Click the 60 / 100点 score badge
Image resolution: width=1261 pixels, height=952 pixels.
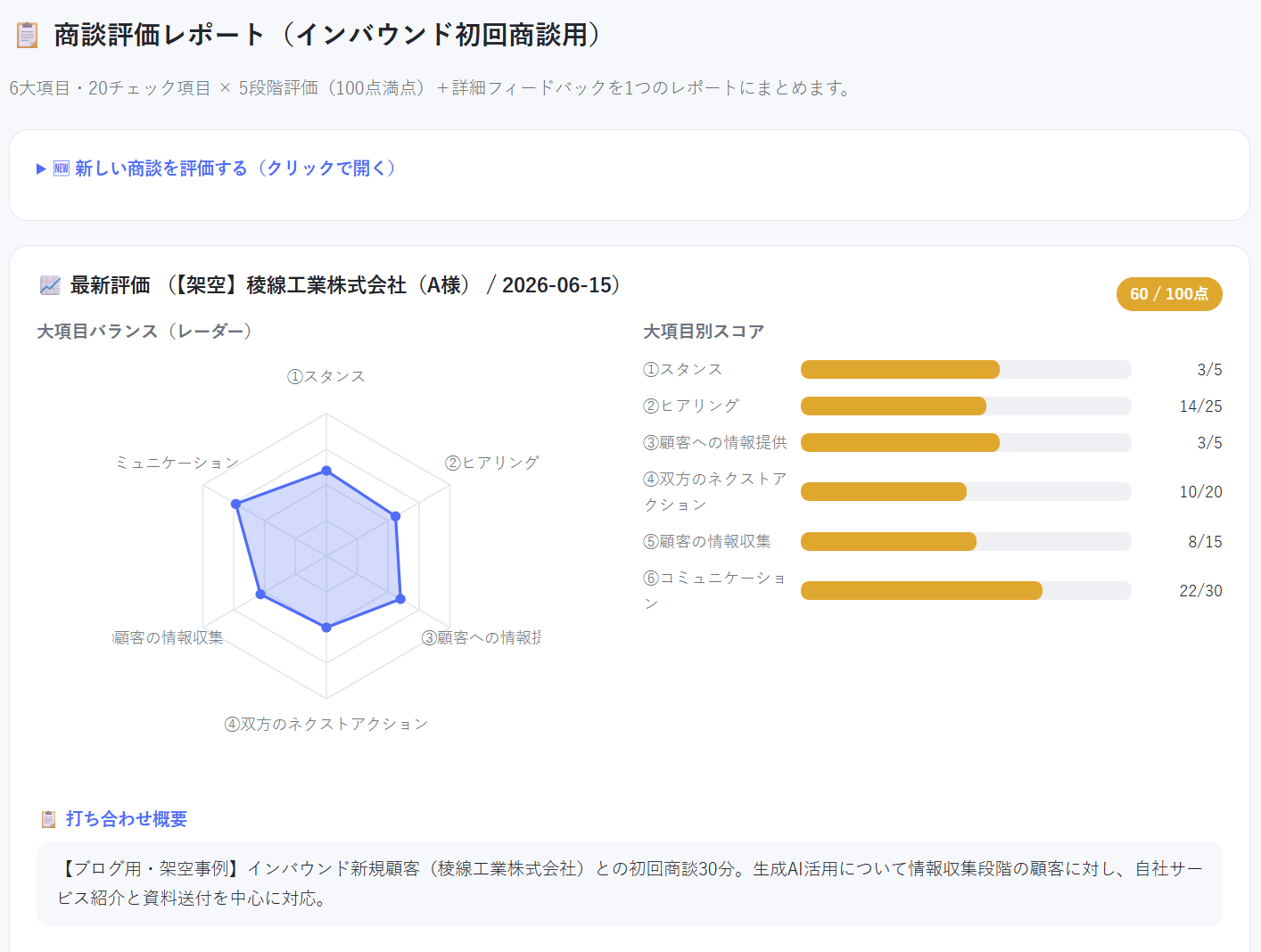coord(1169,294)
